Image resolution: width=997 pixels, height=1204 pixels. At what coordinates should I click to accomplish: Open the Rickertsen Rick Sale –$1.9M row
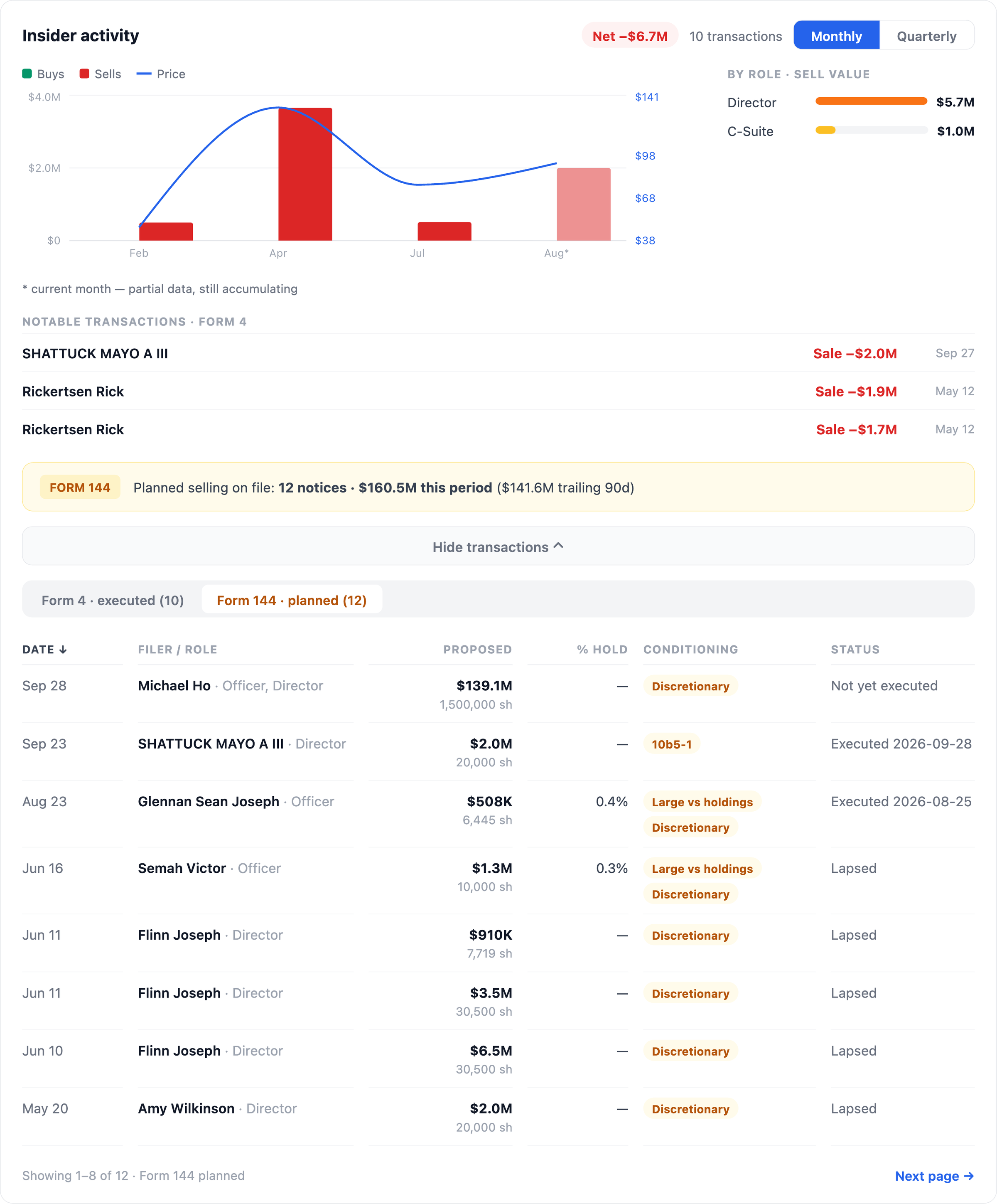(498, 391)
